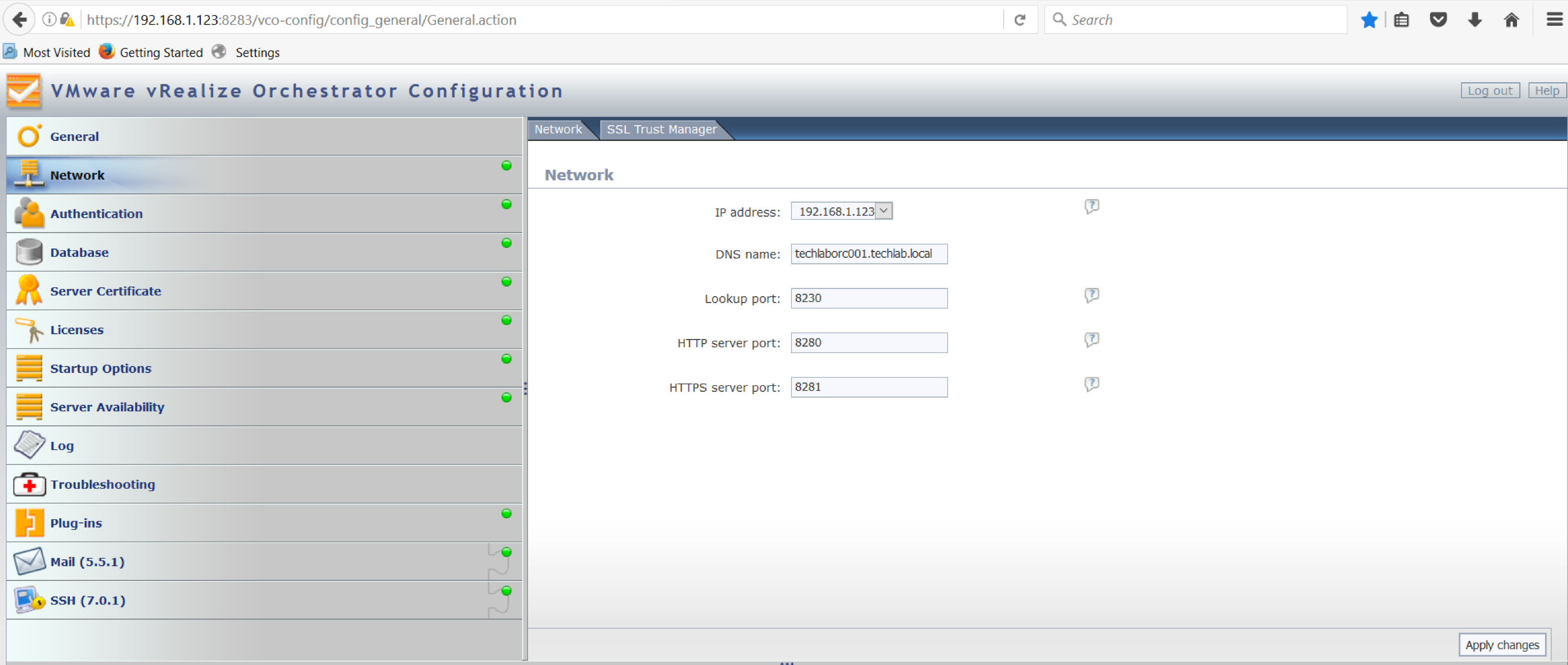The image size is (1568, 665).
Task: Open the Log notepad icon
Action: [29, 445]
